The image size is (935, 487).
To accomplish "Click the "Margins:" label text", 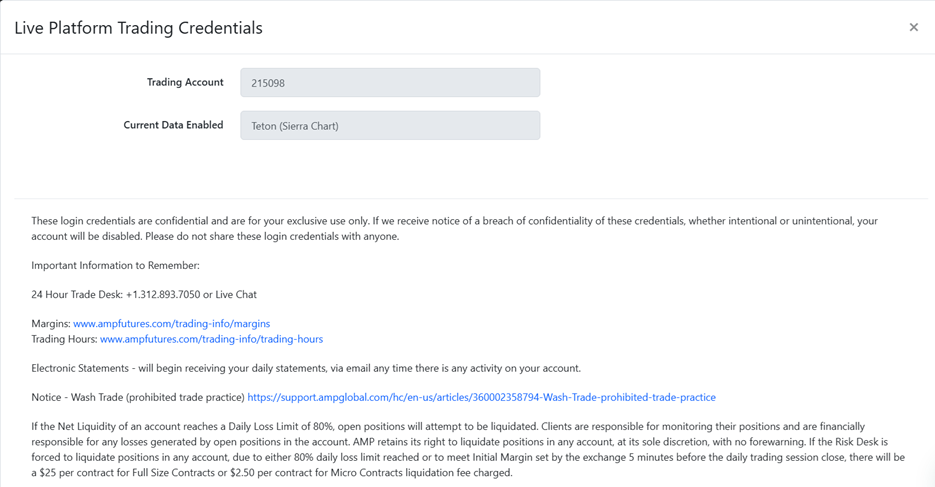I will point(51,324).
